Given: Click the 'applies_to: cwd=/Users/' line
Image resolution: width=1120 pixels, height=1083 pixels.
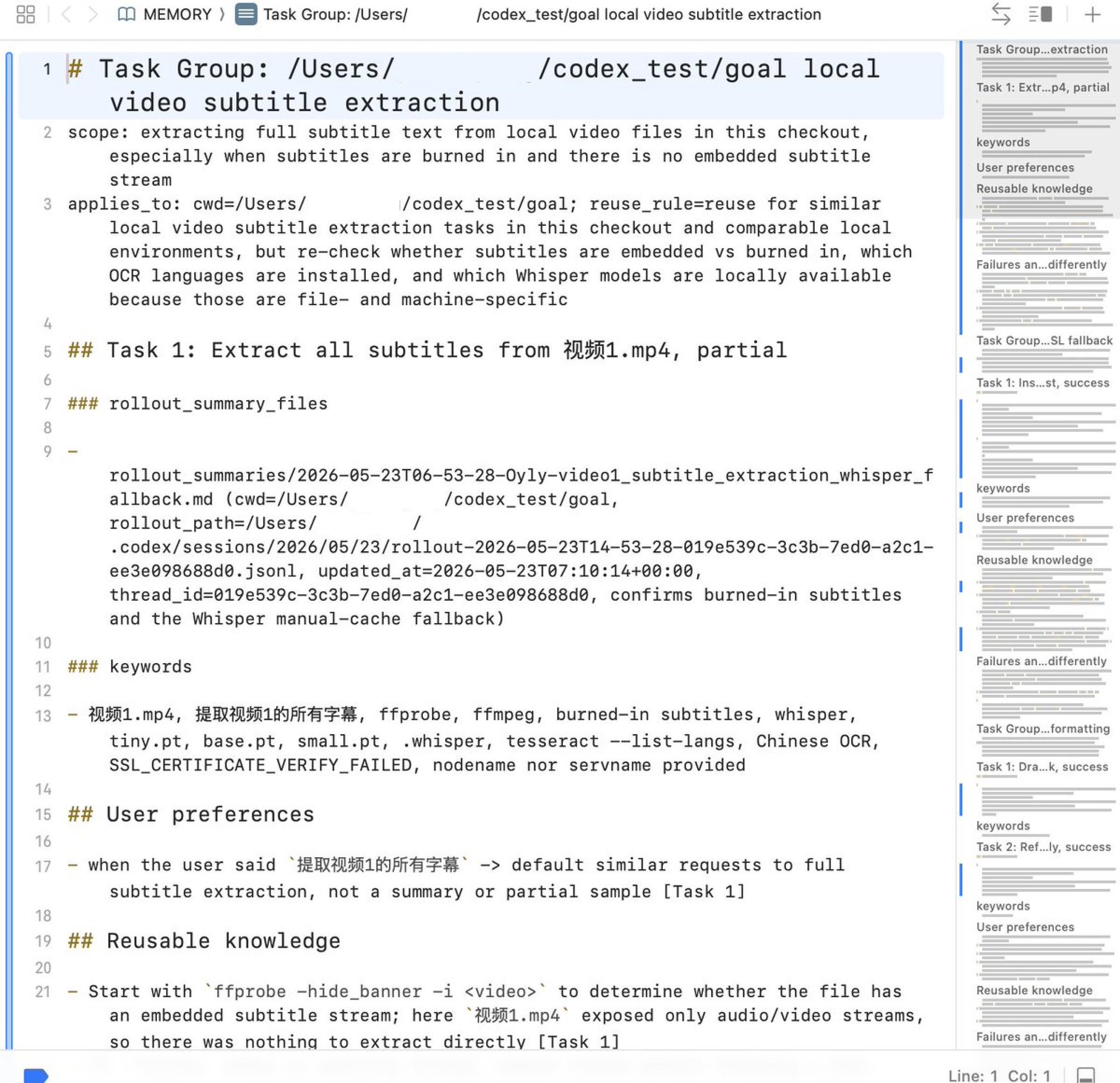Looking at the screenshot, I should click(489, 251).
